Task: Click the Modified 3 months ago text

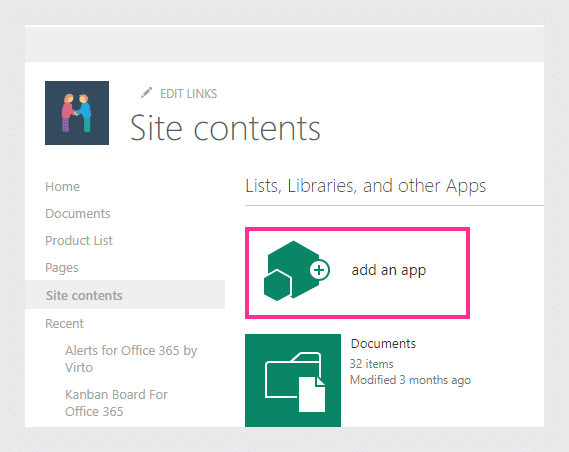Action: pos(410,380)
